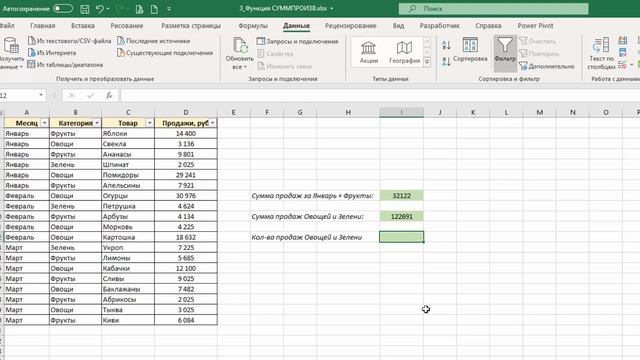Open the Undo history dropdown arrow
The image size is (640, 360).
click(108, 9)
